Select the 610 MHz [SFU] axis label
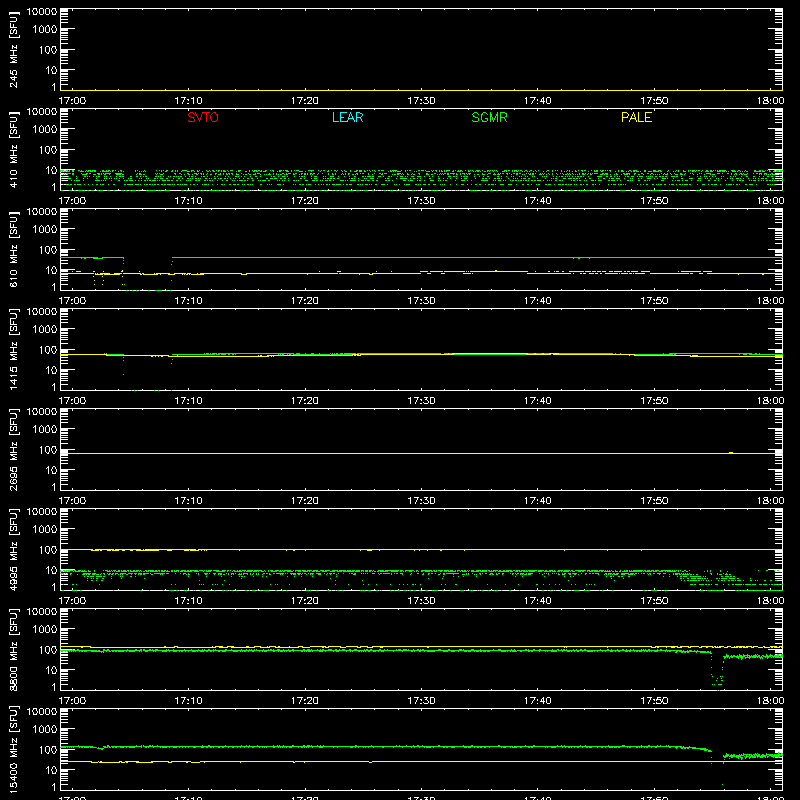This screenshot has width=800, height=800. tap(13, 250)
